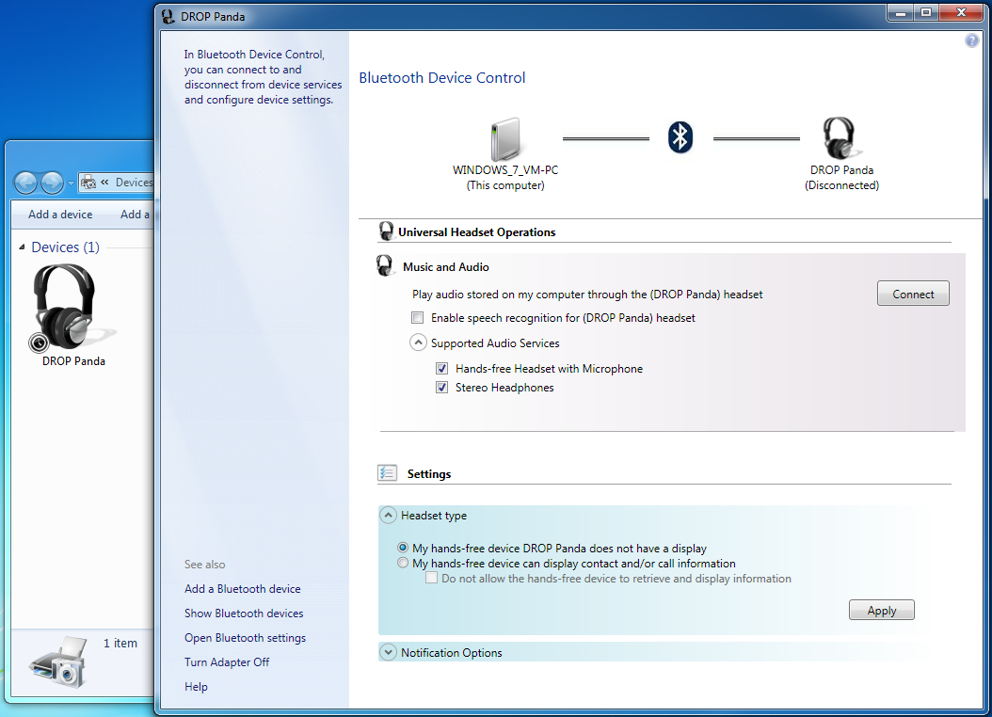The height and width of the screenshot is (717, 992).
Task: Click the back arrow in Devices window
Action: [25, 182]
